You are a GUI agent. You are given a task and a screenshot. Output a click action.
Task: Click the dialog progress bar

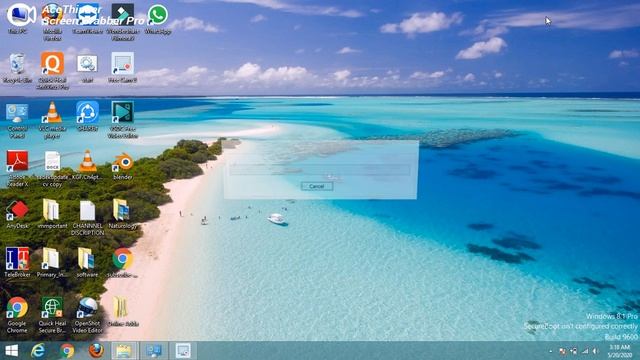pyautogui.click(x=320, y=170)
